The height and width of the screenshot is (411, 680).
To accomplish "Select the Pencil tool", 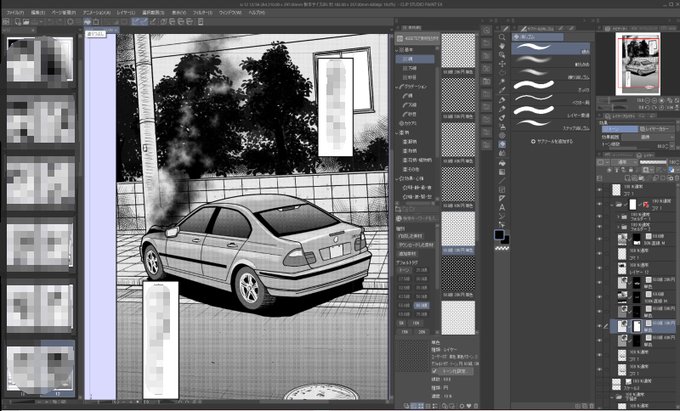I will [502, 109].
